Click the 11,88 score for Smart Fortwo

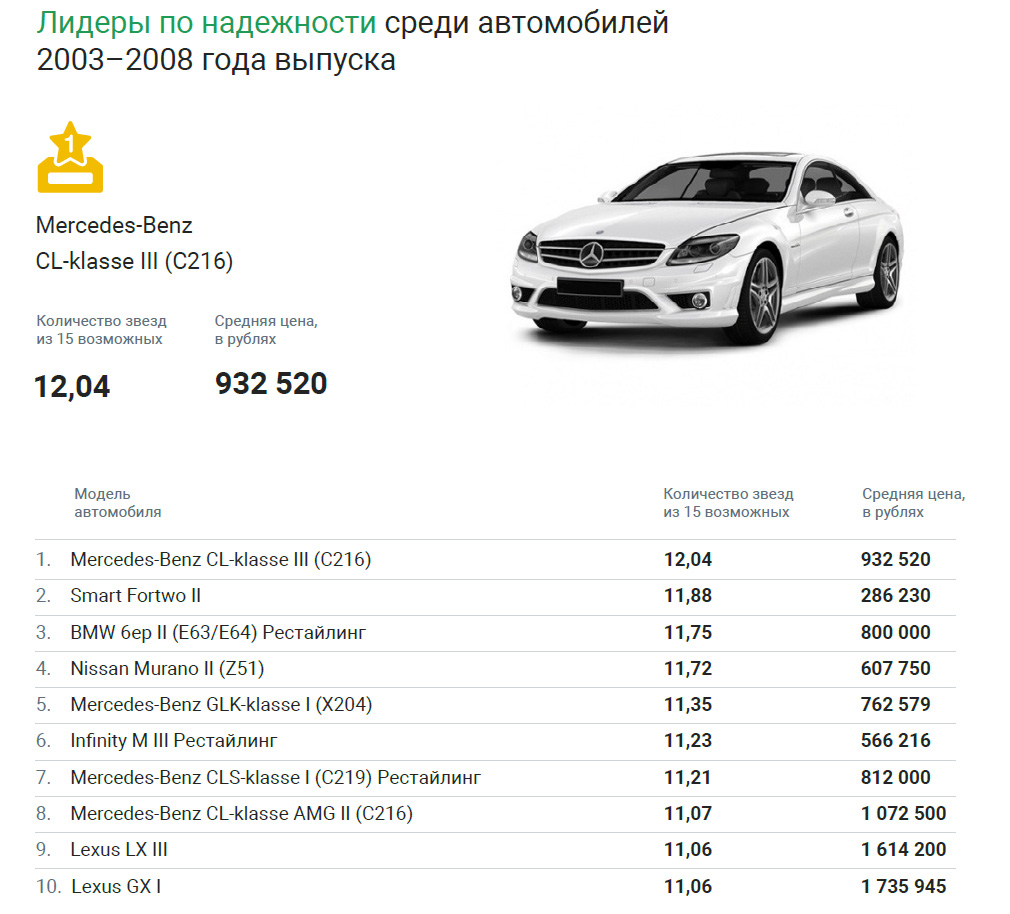pyautogui.click(x=688, y=596)
